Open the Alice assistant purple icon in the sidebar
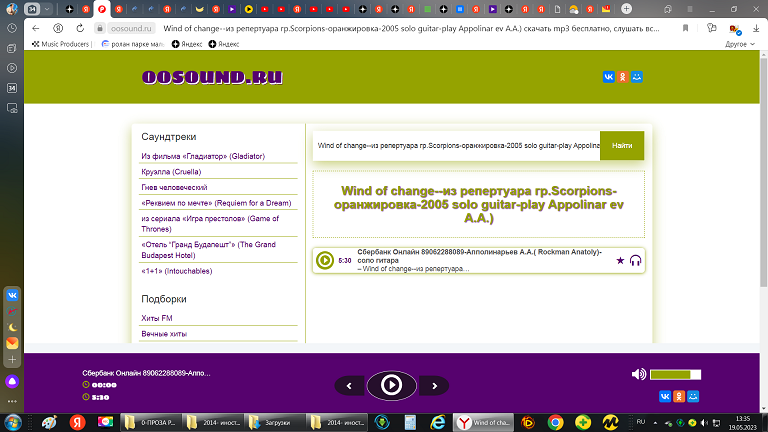Screen dimensions: 768x432 coord(12,382)
